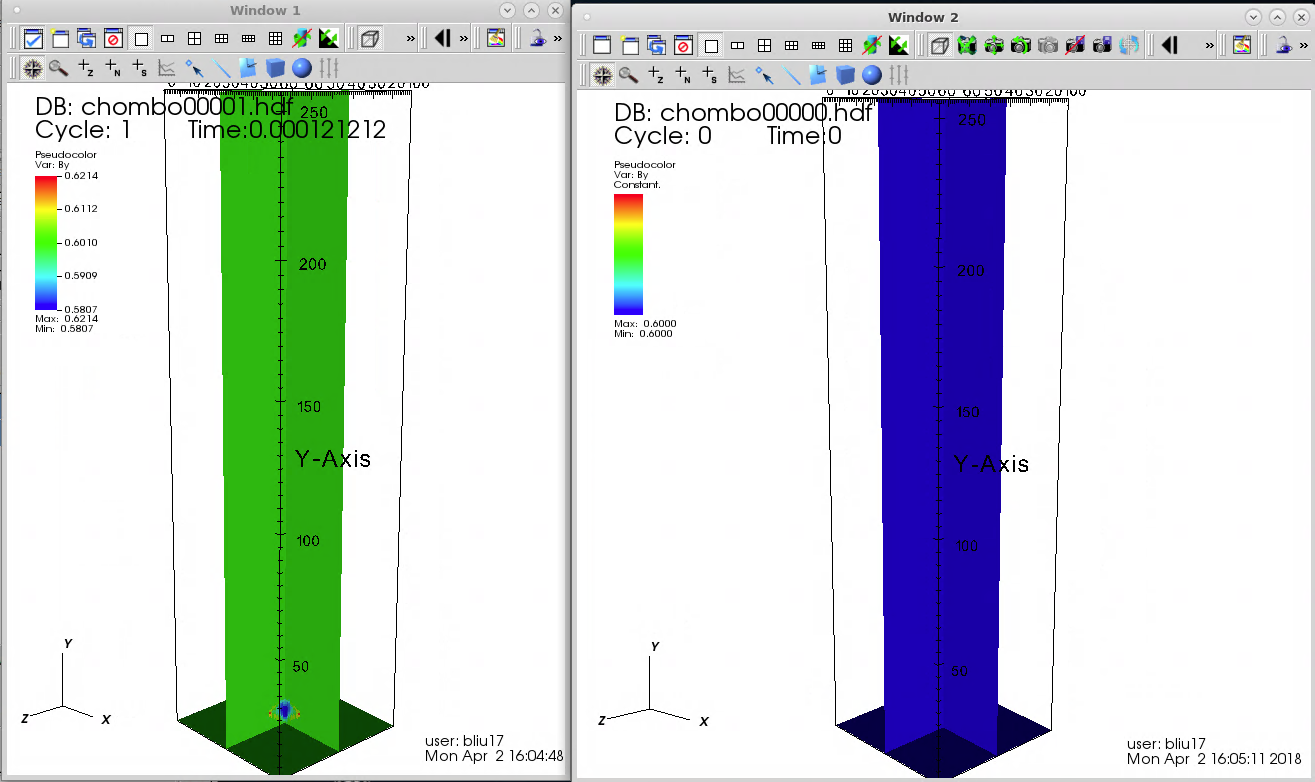Click the XYZ axis triad in Window 2

click(x=654, y=685)
